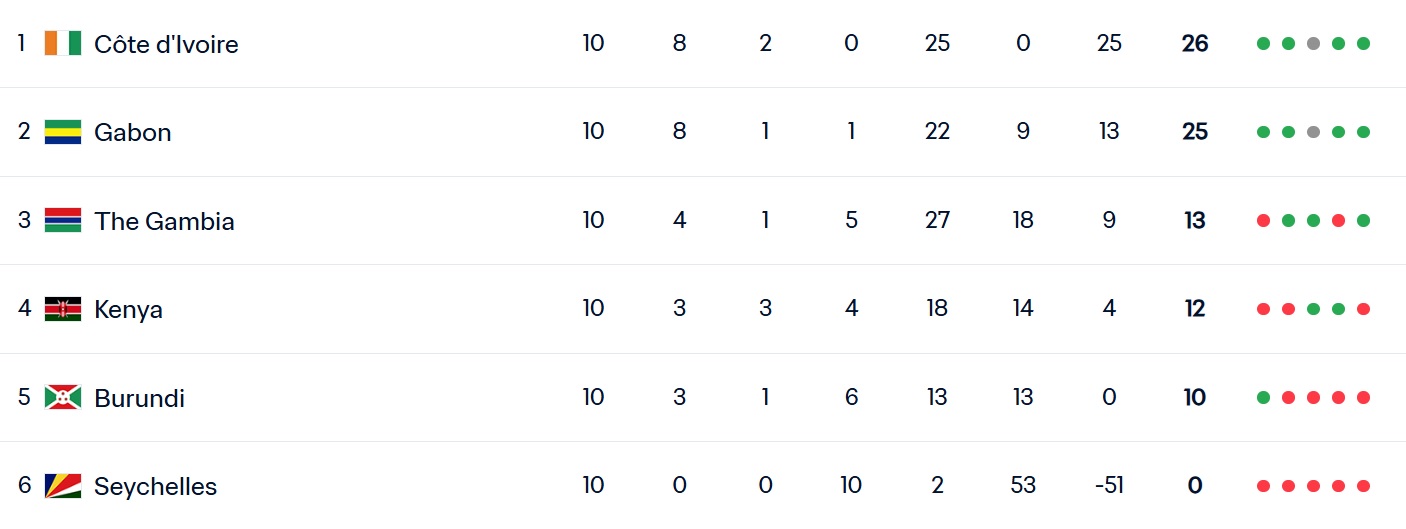1406x529 pixels.
Task: Click Seychelles' first red form dot
Action: click(x=1263, y=486)
